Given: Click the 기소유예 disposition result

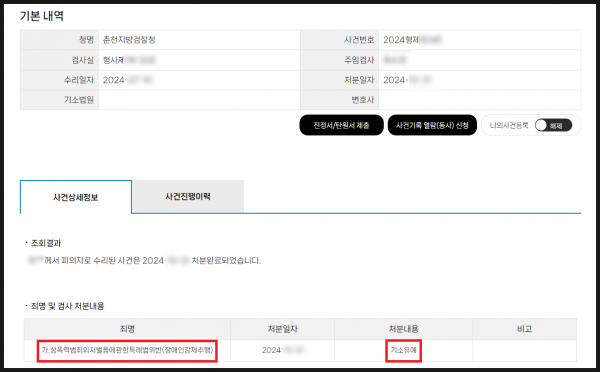Looking at the screenshot, I should (x=403, y=350).
